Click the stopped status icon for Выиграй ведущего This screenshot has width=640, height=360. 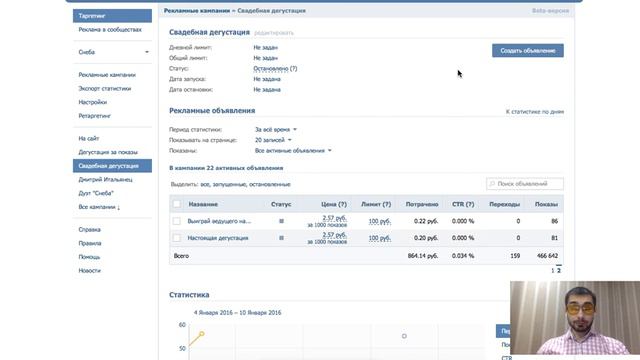click(x=281, y=221)
